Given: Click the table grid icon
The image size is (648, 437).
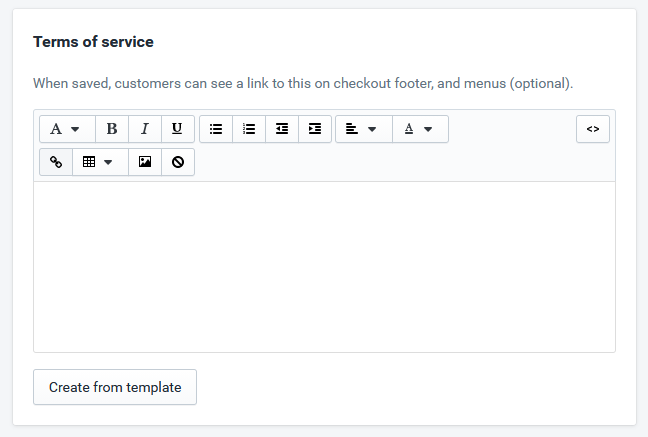Looking at the screenshot, I should (x=89, y=162).
